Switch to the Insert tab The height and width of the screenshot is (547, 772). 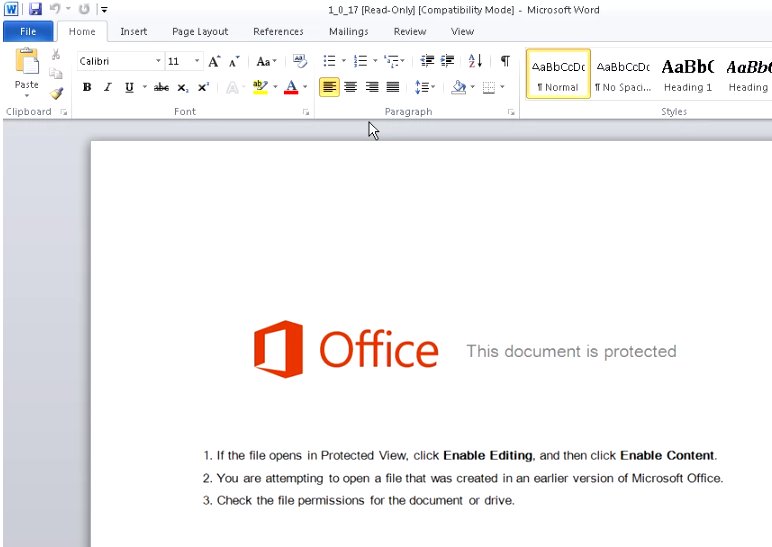coord(133,32)
